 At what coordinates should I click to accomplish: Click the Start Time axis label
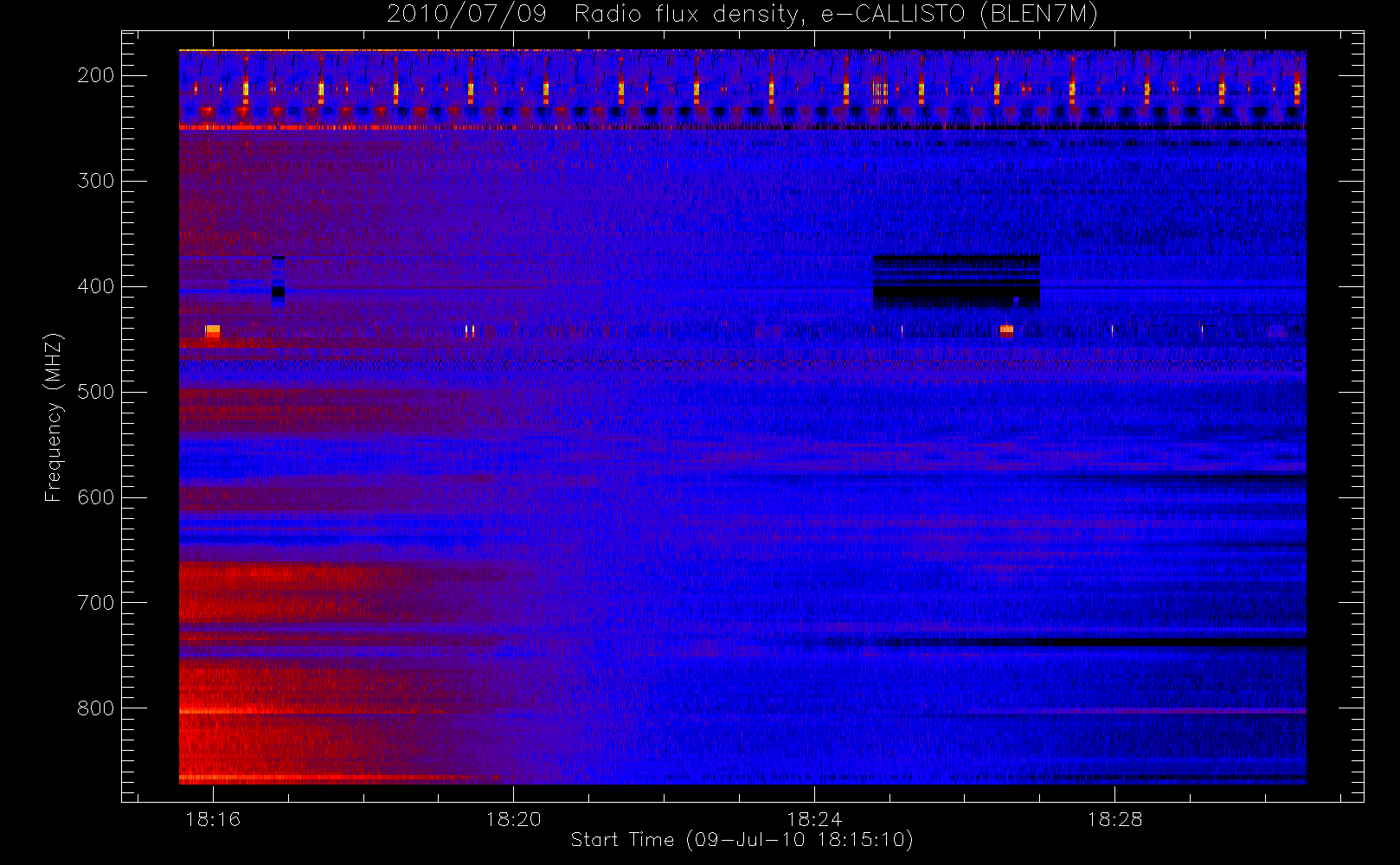(x=742, y=839)
